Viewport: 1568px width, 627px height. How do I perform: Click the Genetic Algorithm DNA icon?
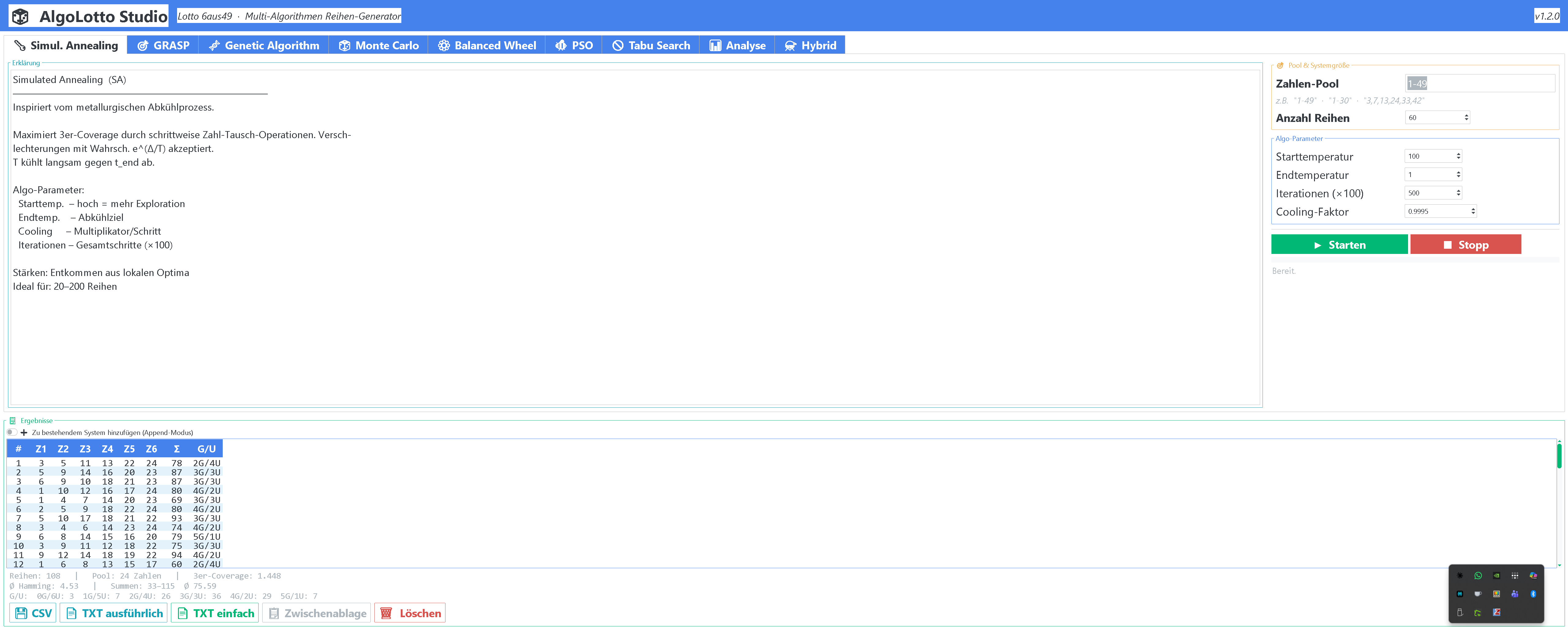[x=214, y=46]
